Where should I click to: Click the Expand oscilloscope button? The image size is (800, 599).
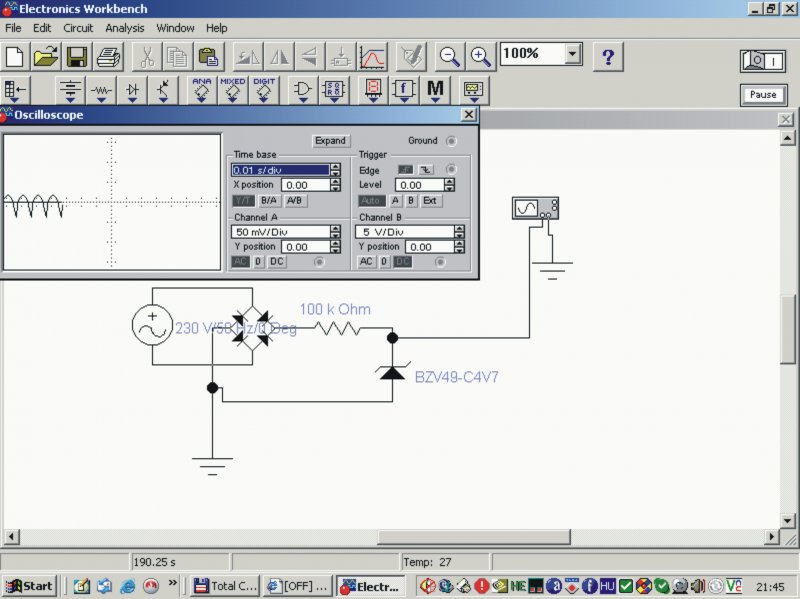(330, 140)
